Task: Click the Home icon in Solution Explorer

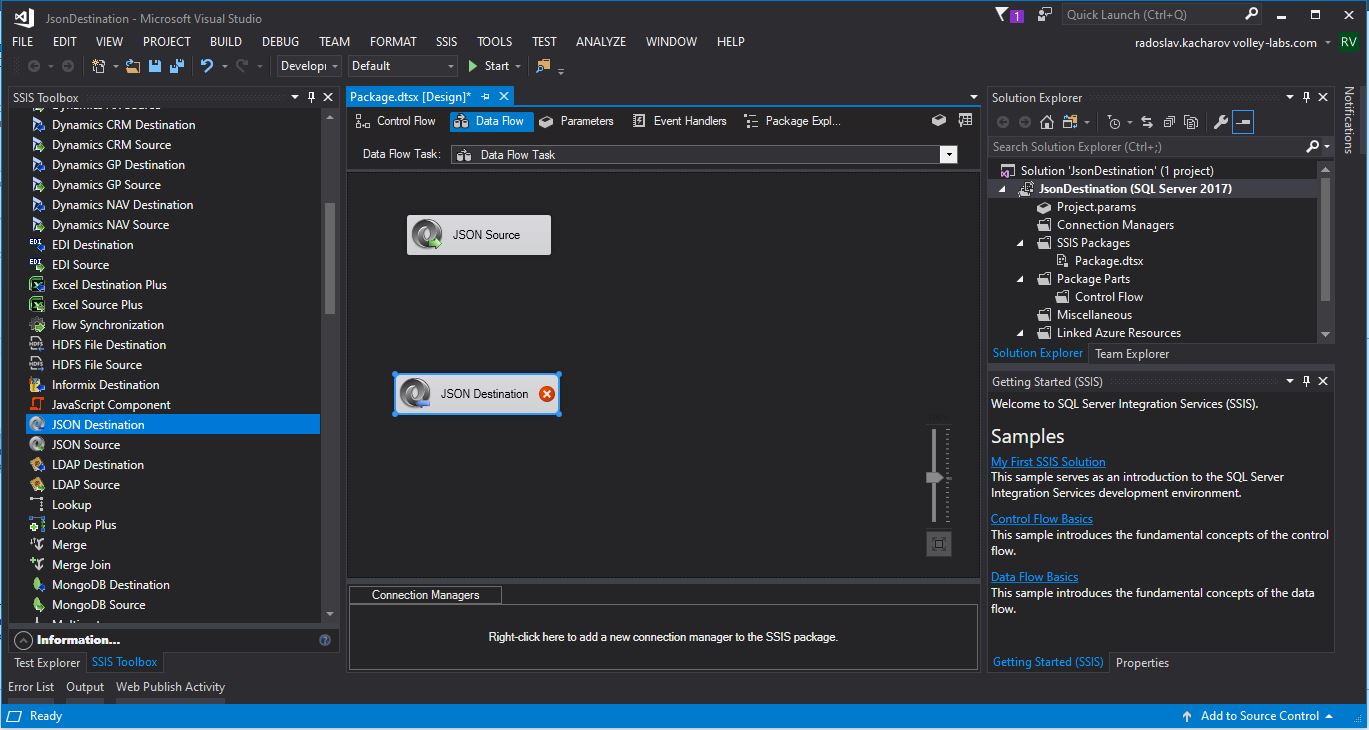Action: point(1047,122)
